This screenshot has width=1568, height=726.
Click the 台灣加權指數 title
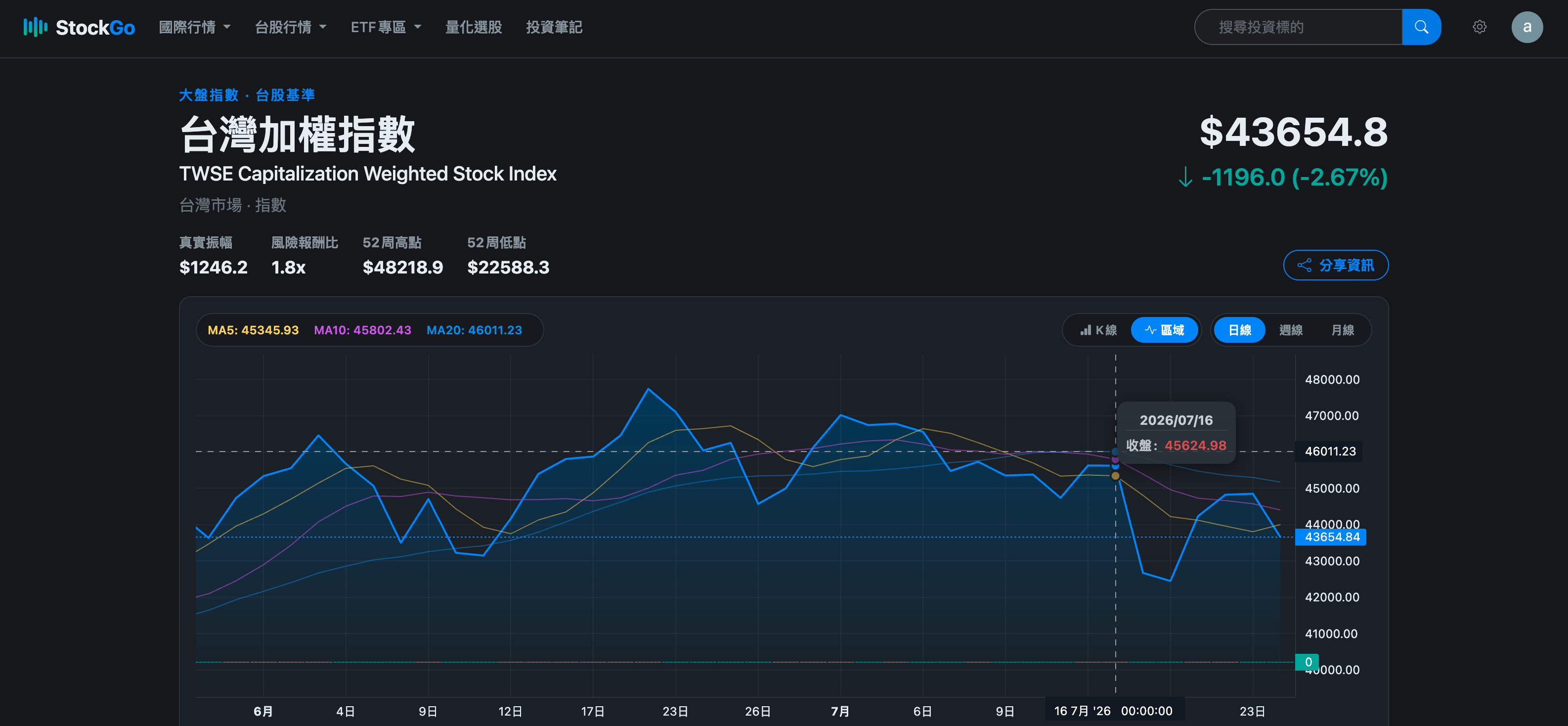(x=297, y=135)
